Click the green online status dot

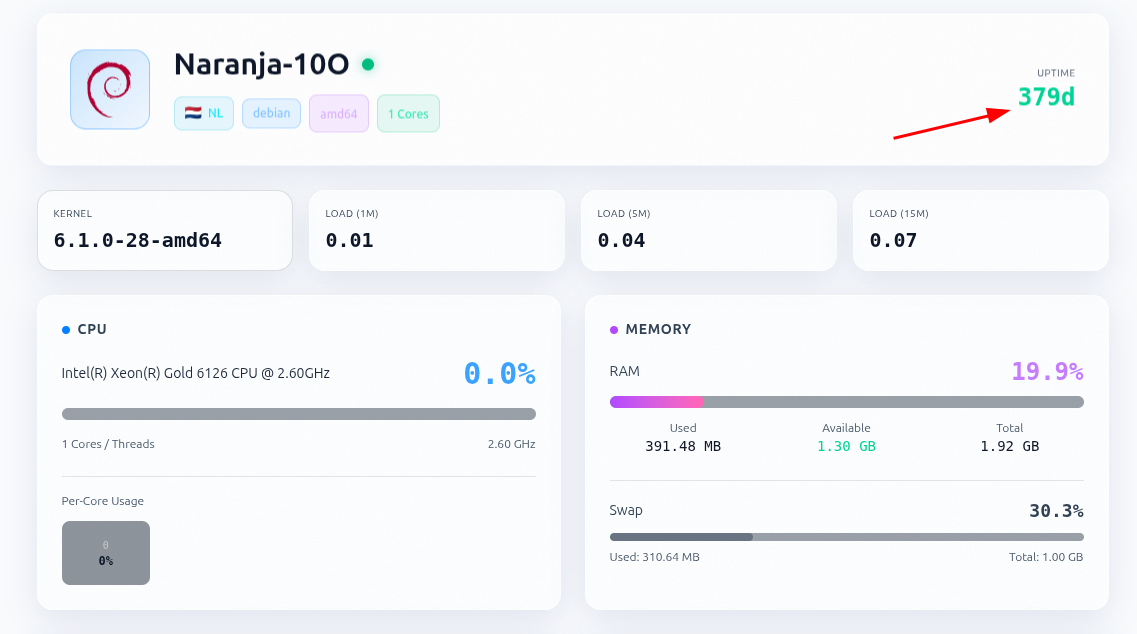click(x=368, y=65)
